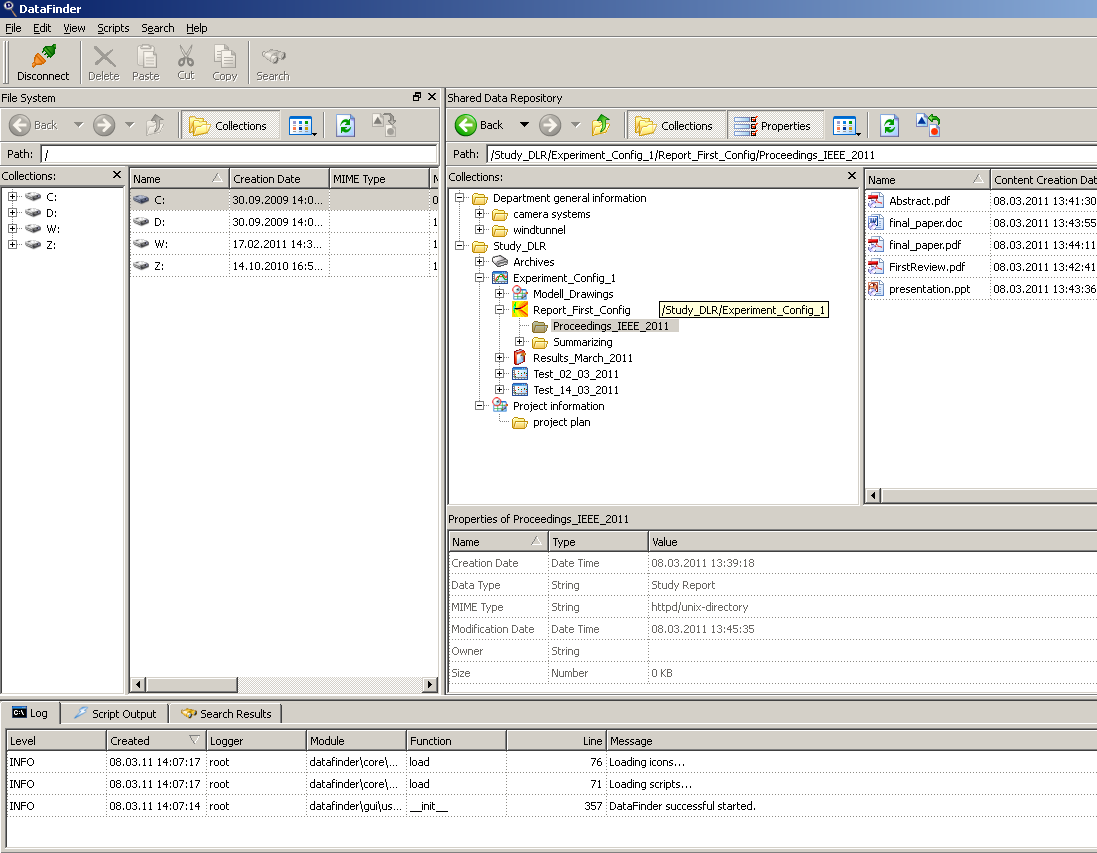
Task: Open the view mode dropdown in Shared Data Repository
Action: click(x=846, y=126)
